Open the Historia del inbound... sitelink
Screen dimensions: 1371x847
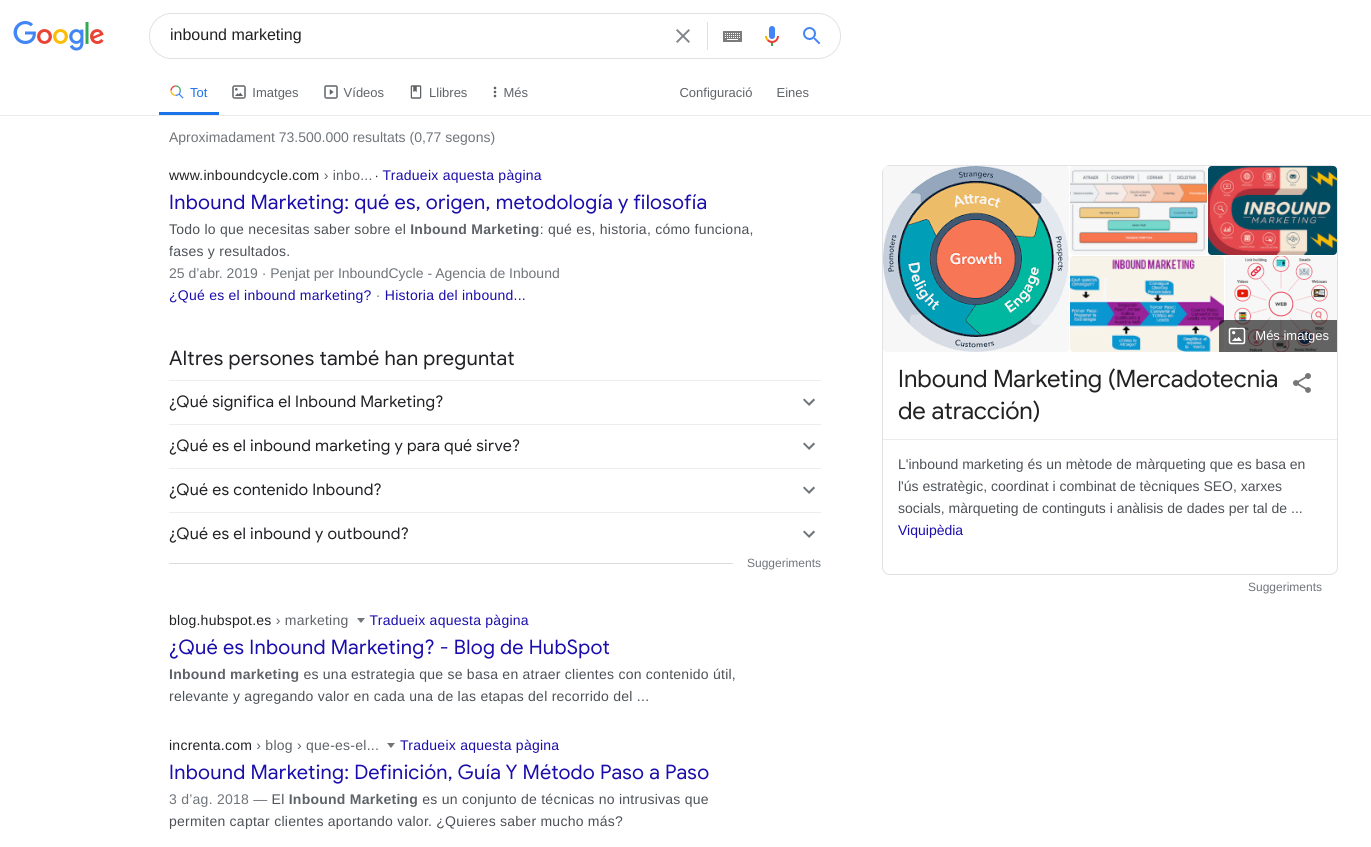(455, 295)
